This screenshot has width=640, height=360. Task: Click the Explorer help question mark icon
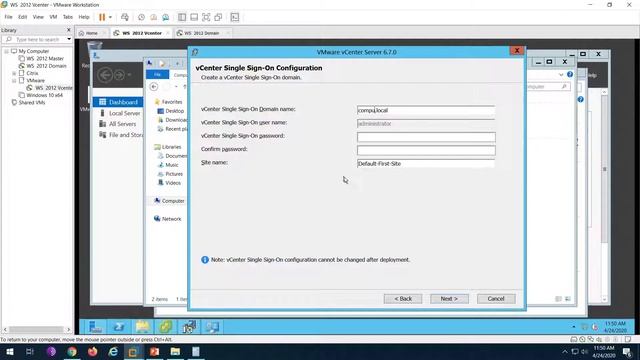pos(570,74)
